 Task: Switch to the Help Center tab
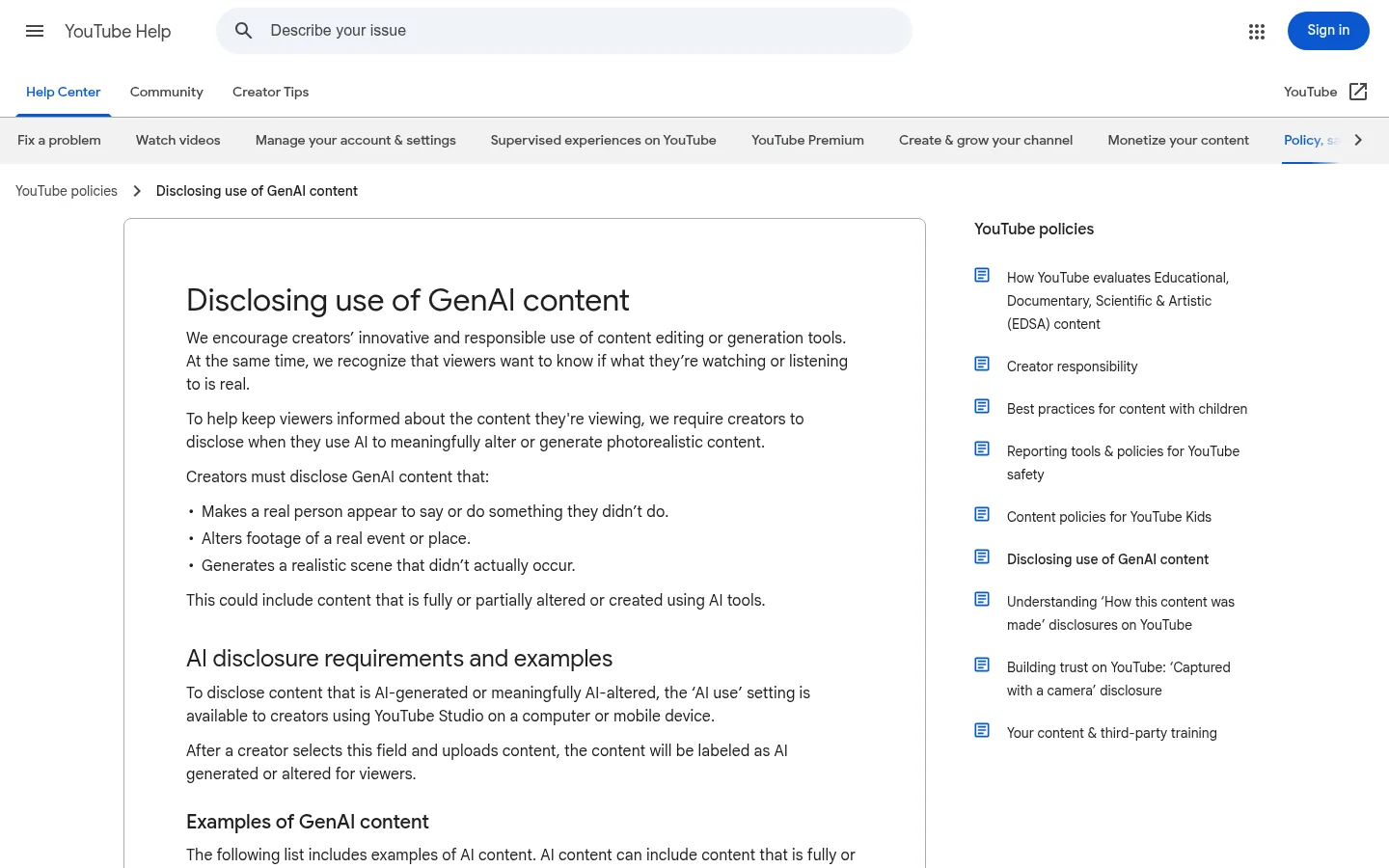[63, 92]
